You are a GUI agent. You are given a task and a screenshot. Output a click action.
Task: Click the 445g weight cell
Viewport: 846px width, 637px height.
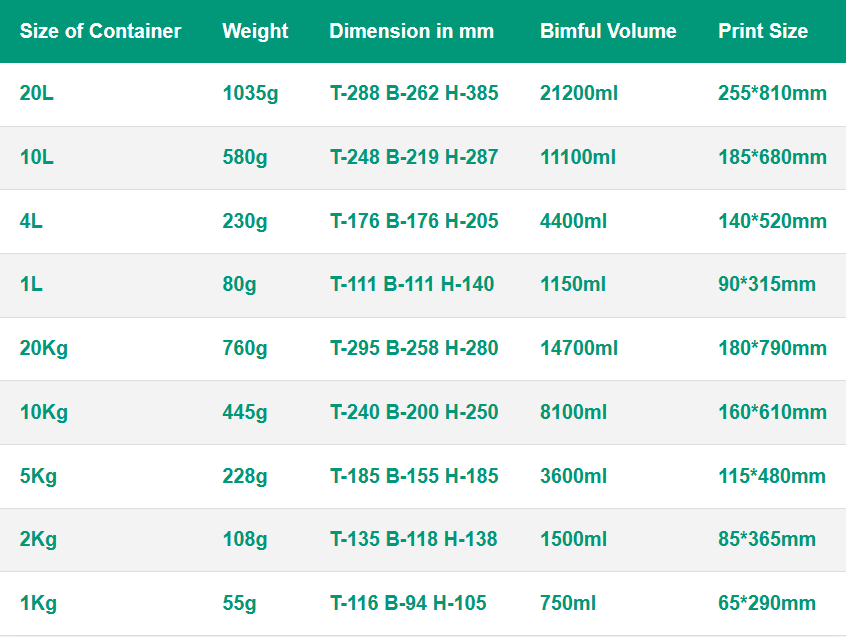[245, 413]
